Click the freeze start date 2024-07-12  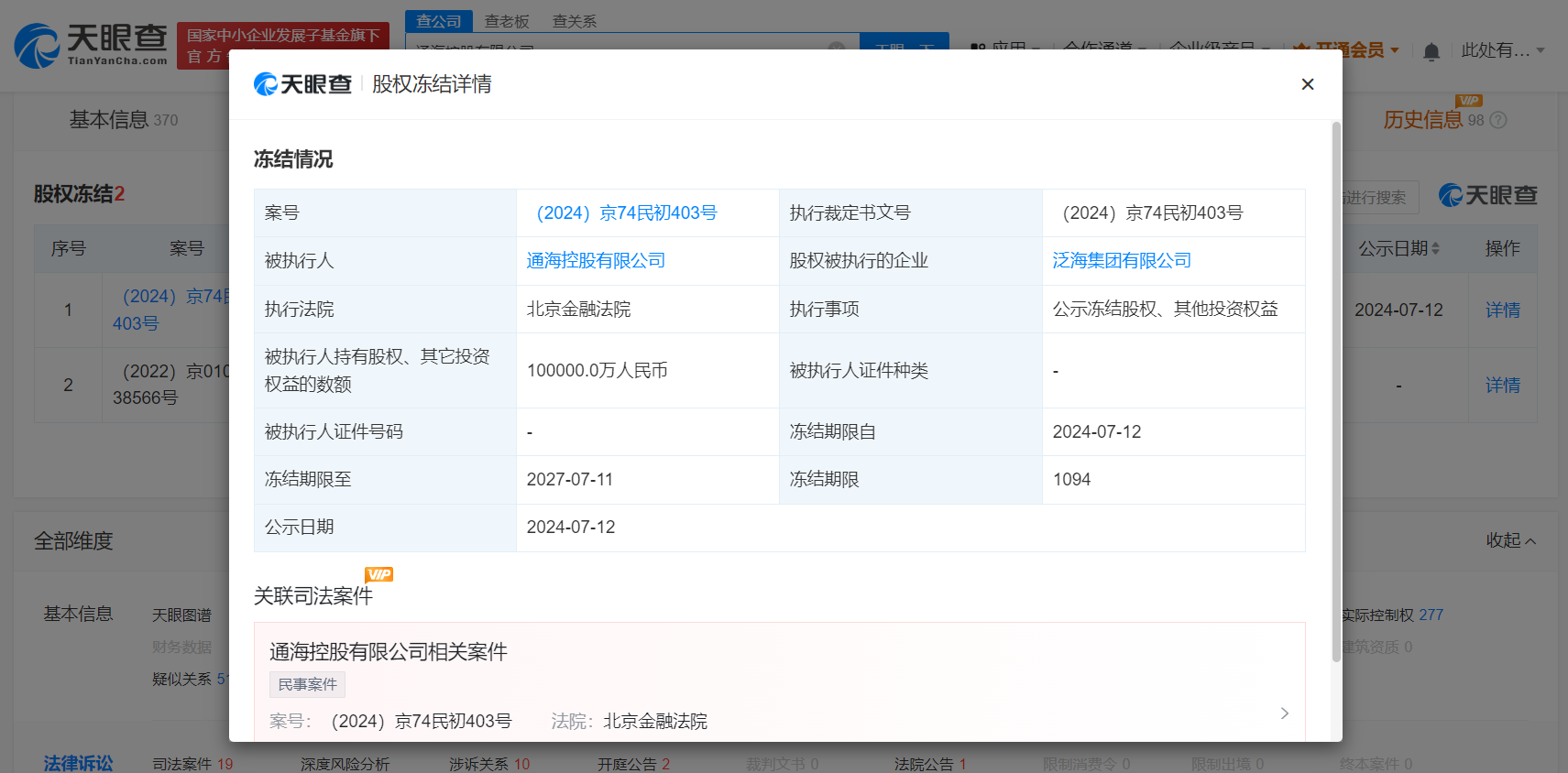(x=1097, y=431)
